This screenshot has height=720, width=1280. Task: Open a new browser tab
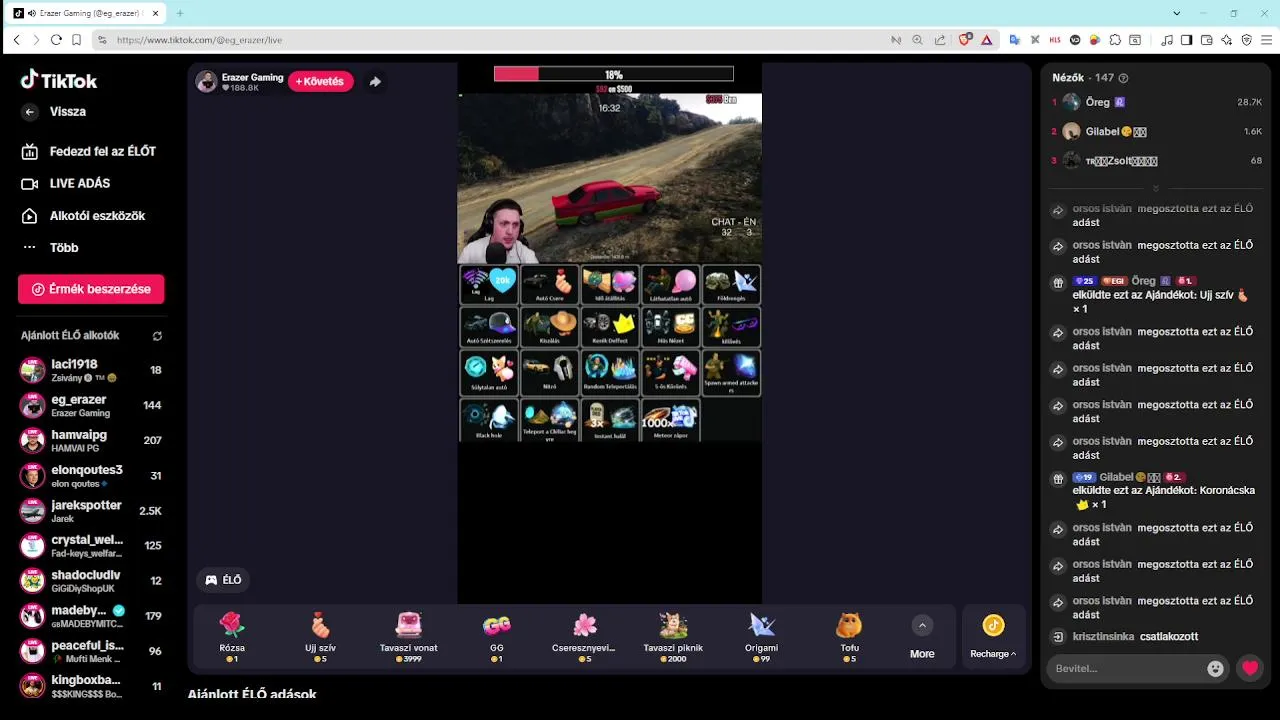180,13
